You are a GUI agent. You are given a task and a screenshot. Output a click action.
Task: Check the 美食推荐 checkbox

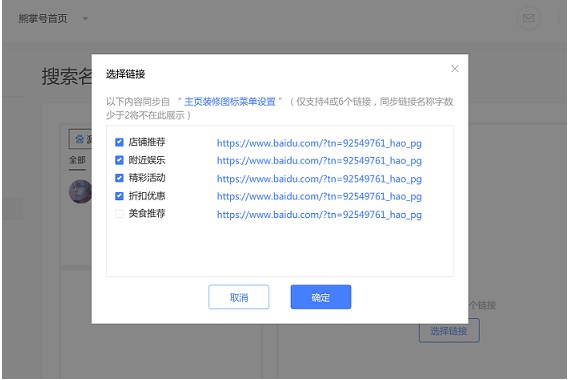[x=119, y=214]
